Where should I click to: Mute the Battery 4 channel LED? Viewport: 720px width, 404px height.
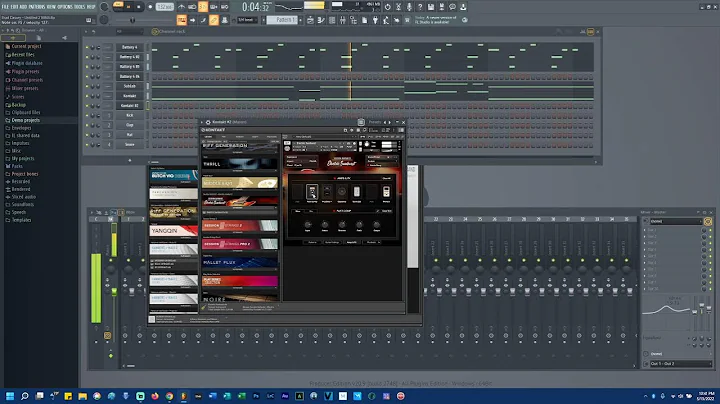tap(87, 47)
